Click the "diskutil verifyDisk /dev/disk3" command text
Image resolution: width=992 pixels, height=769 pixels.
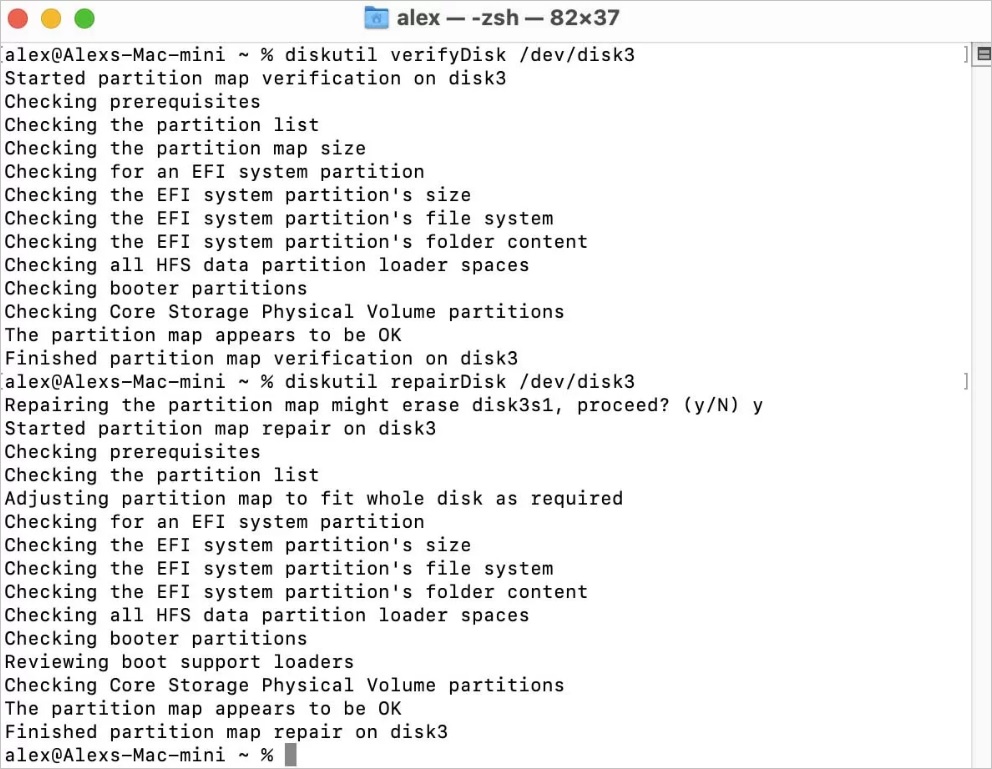pos(459,55)
